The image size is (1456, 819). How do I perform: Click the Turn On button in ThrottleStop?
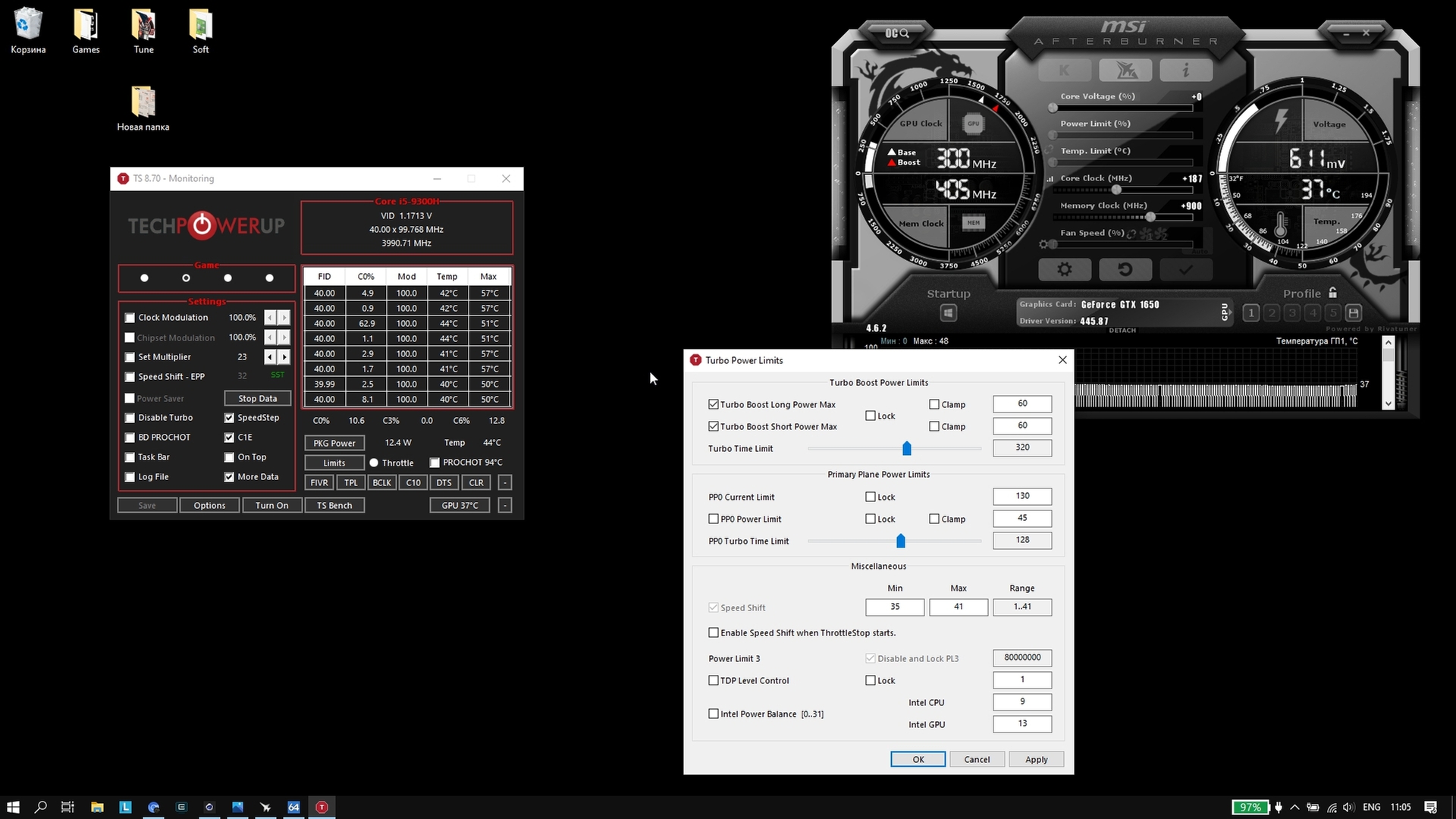pyautogui.click(x=271, y=505)
